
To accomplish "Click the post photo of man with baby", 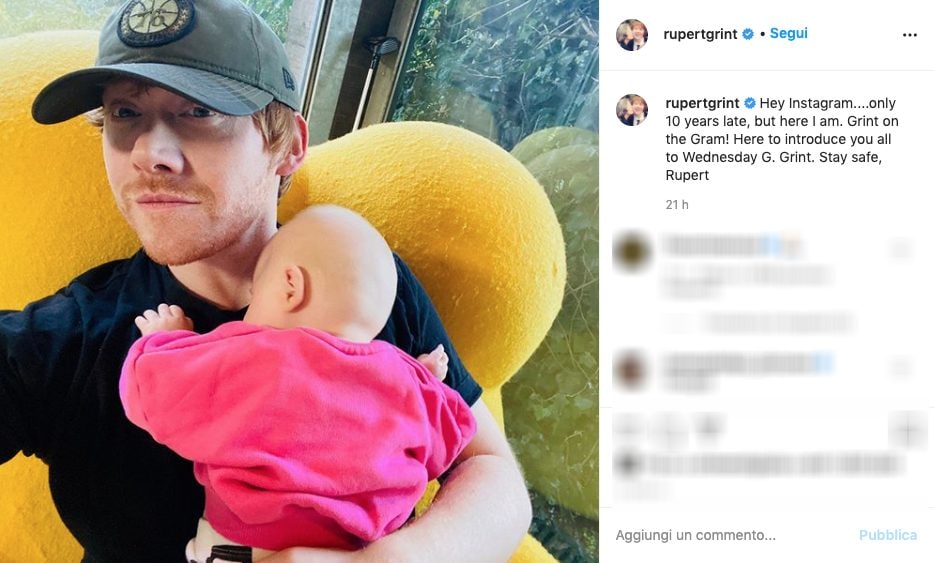I will coord(299,281).
